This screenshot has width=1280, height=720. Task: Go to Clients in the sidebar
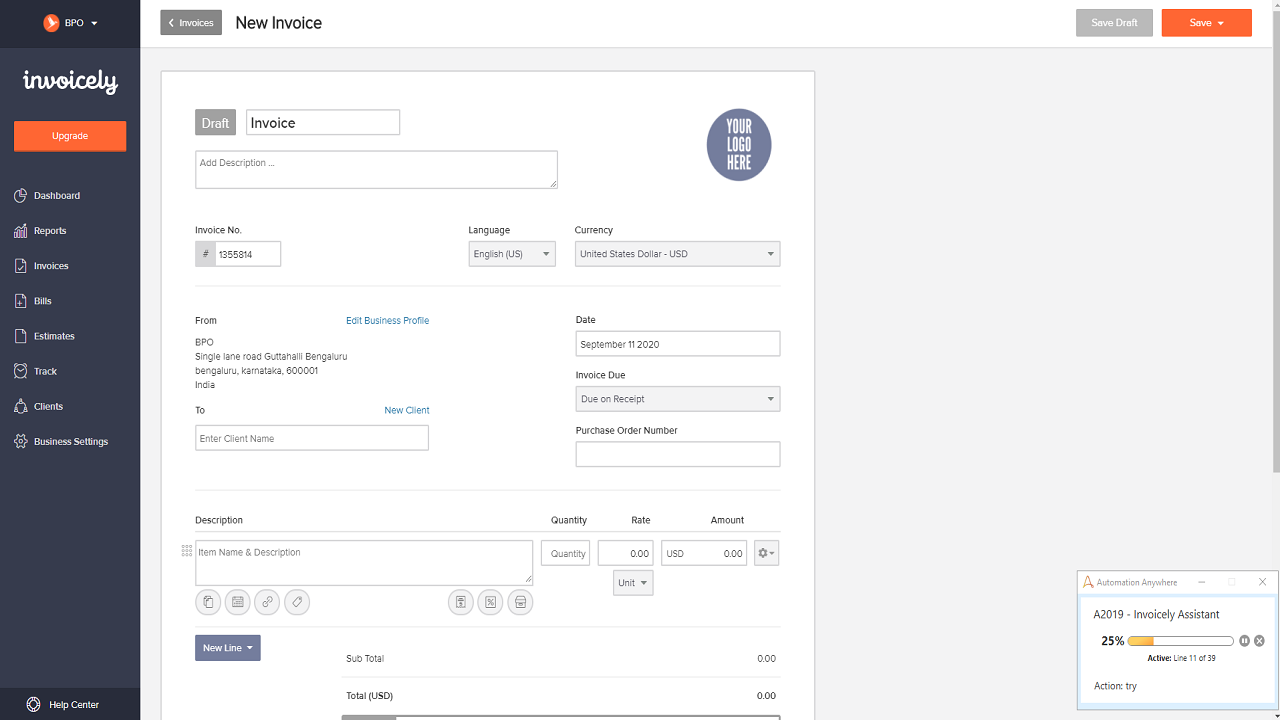tap(48, 407)
